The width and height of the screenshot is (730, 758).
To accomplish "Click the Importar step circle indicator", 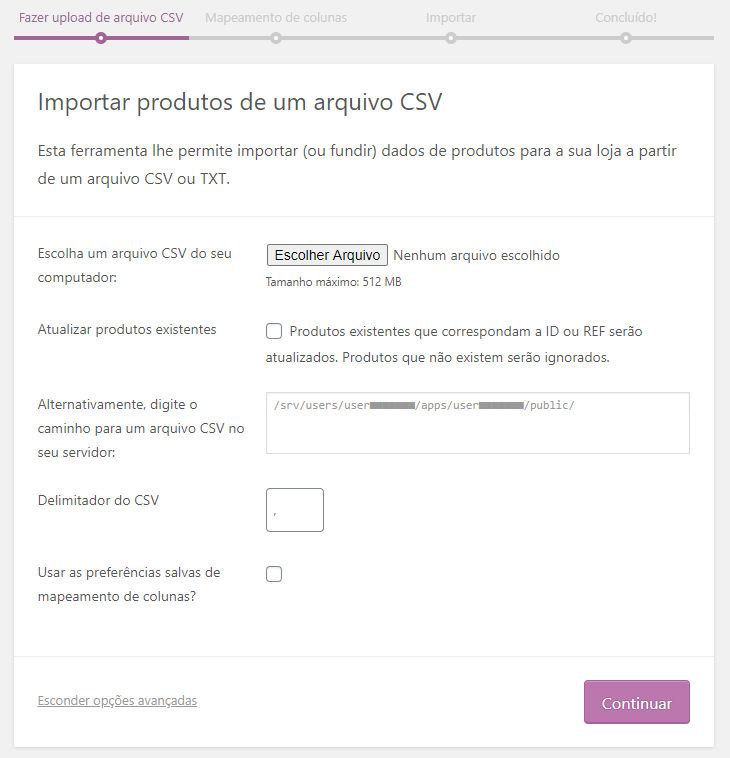I will click(x=451, y=38).
